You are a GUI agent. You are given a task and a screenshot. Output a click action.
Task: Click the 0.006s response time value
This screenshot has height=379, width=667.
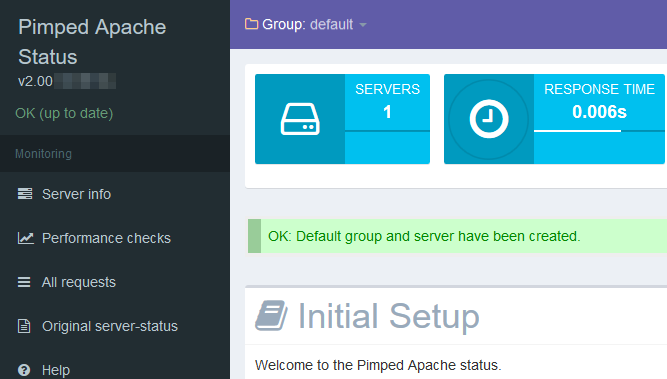tap(599, 112)
